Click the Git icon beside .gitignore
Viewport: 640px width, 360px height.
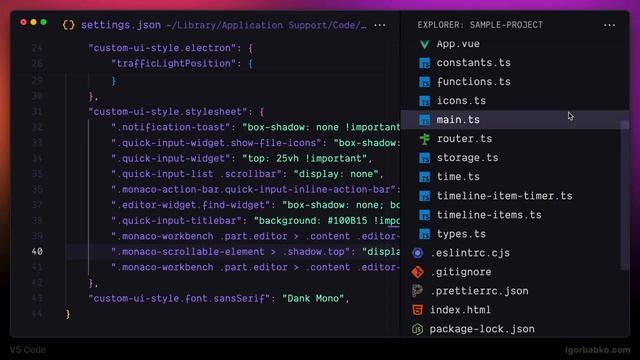tap(418, 272)
